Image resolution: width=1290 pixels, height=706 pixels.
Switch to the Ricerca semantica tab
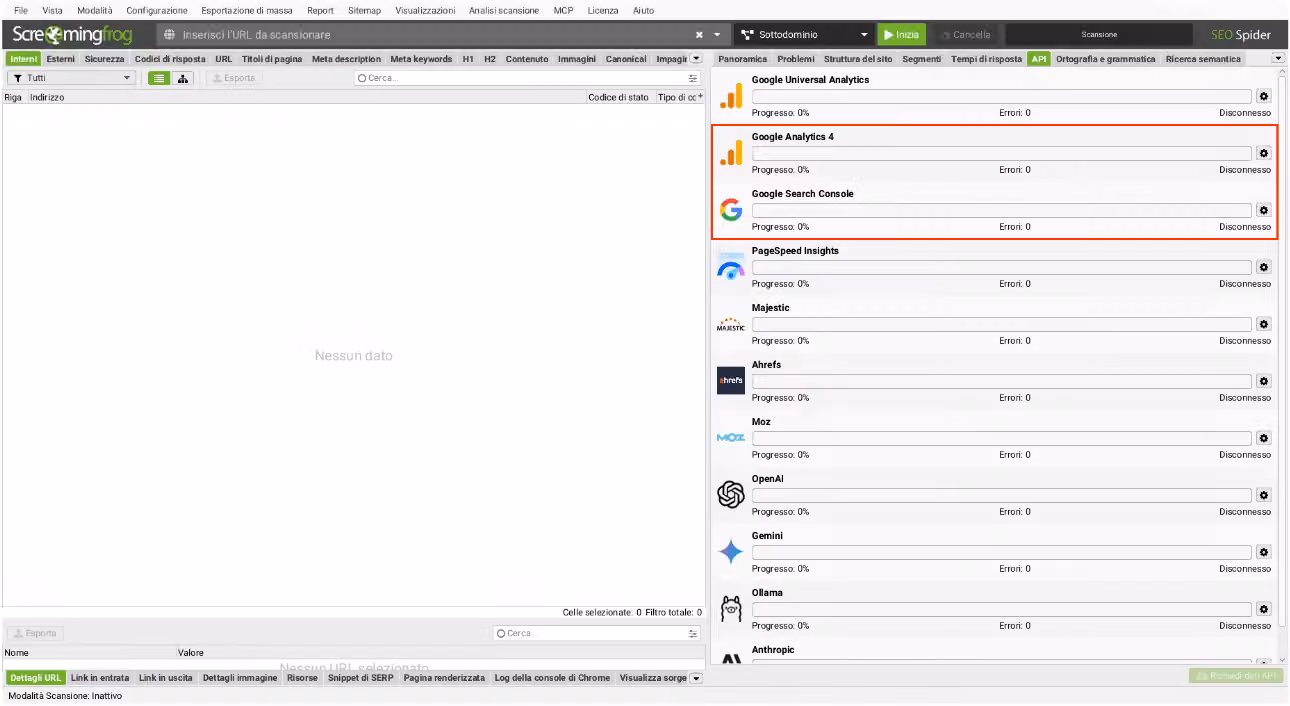coord(1203,59)
